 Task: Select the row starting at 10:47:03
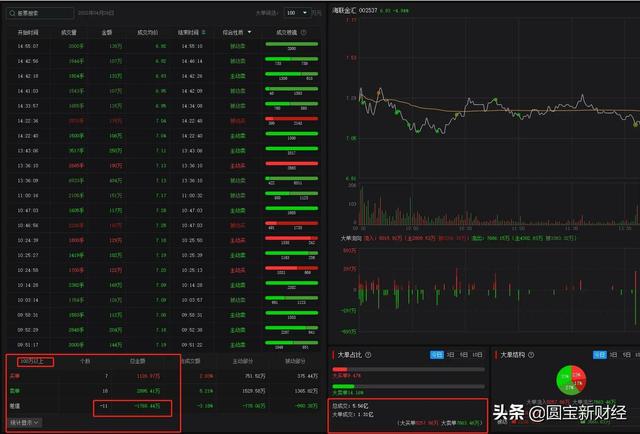pos(163,210)
